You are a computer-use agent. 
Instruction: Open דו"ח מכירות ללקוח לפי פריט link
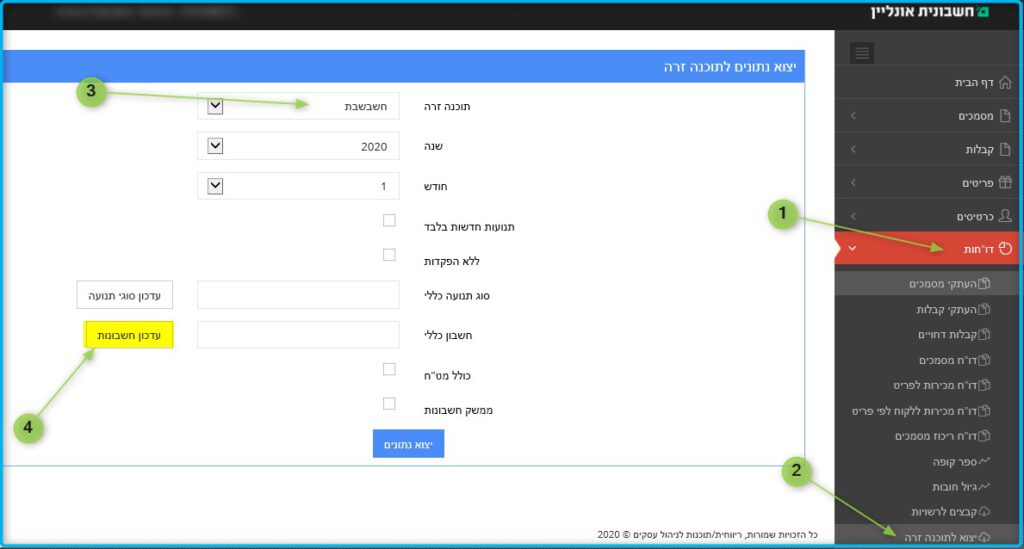pos(914,411)
